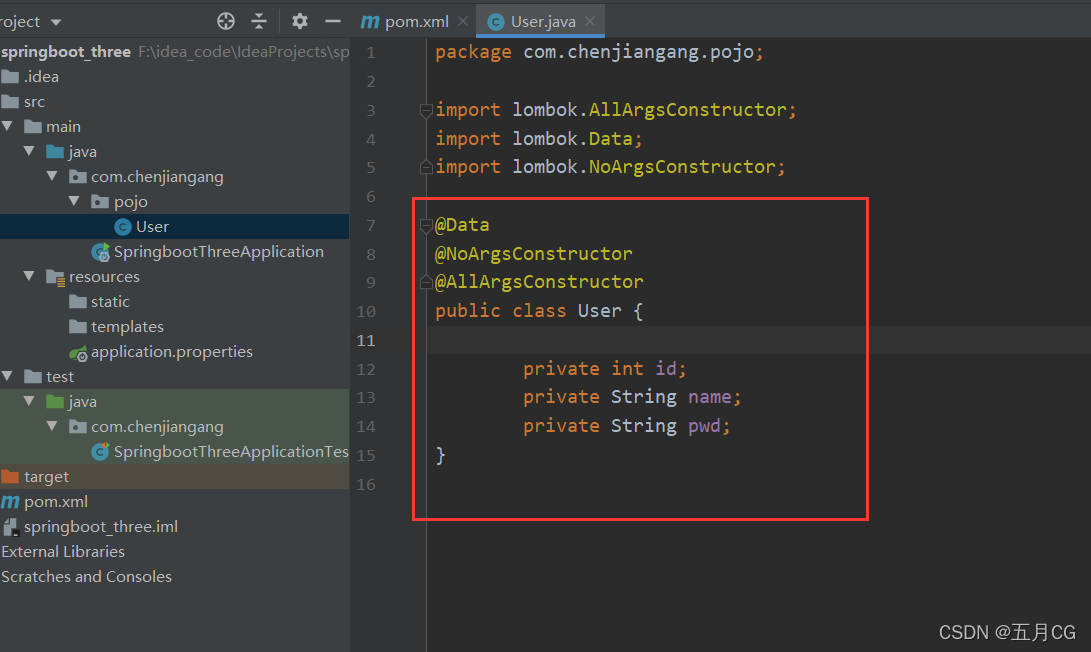The width and height of the screenshot is (1091, 652).
Task: Collapse imports using fold marker at line 3
Action: point(426,110)
